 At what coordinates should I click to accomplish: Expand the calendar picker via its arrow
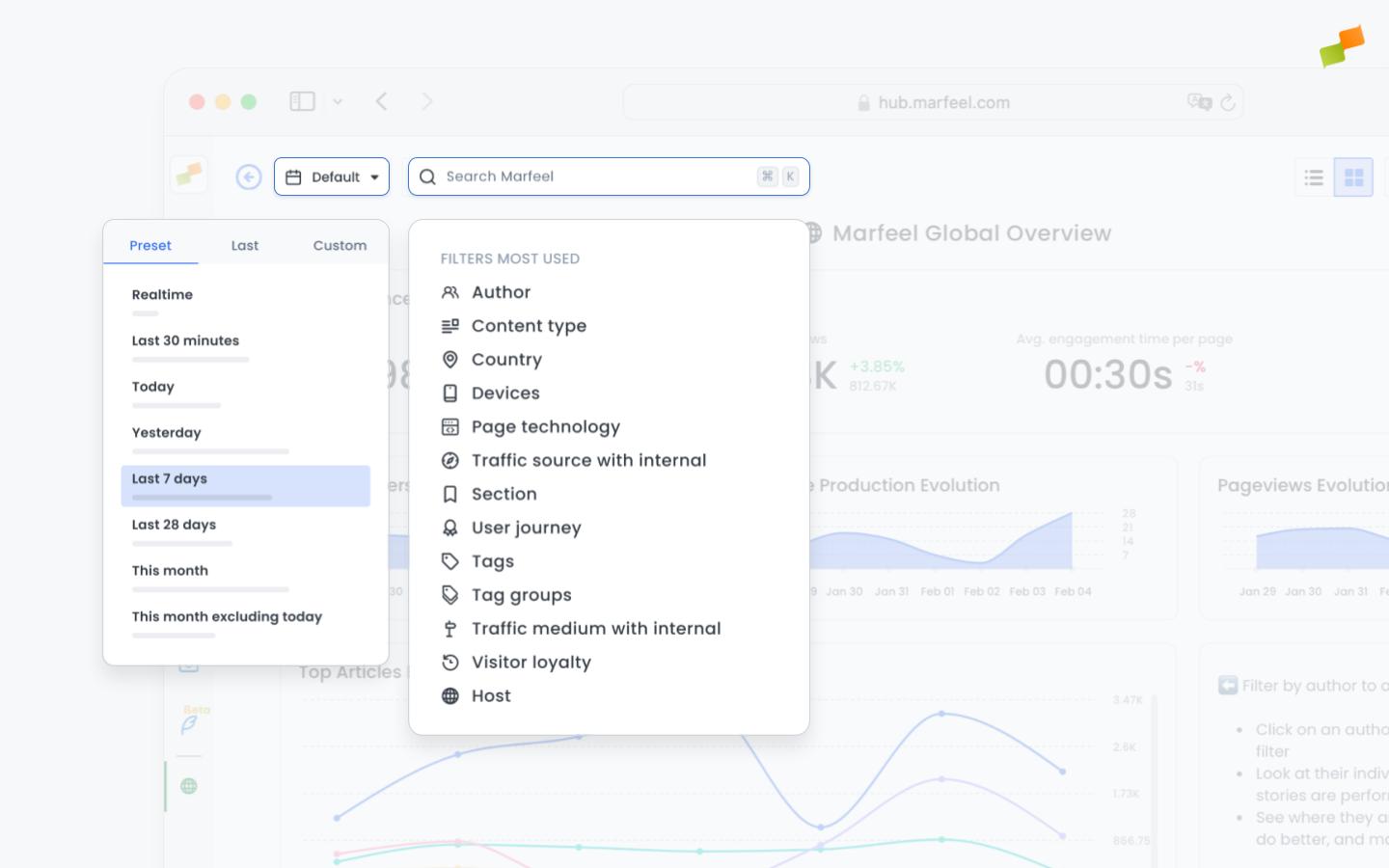click(x=375, y=176)
